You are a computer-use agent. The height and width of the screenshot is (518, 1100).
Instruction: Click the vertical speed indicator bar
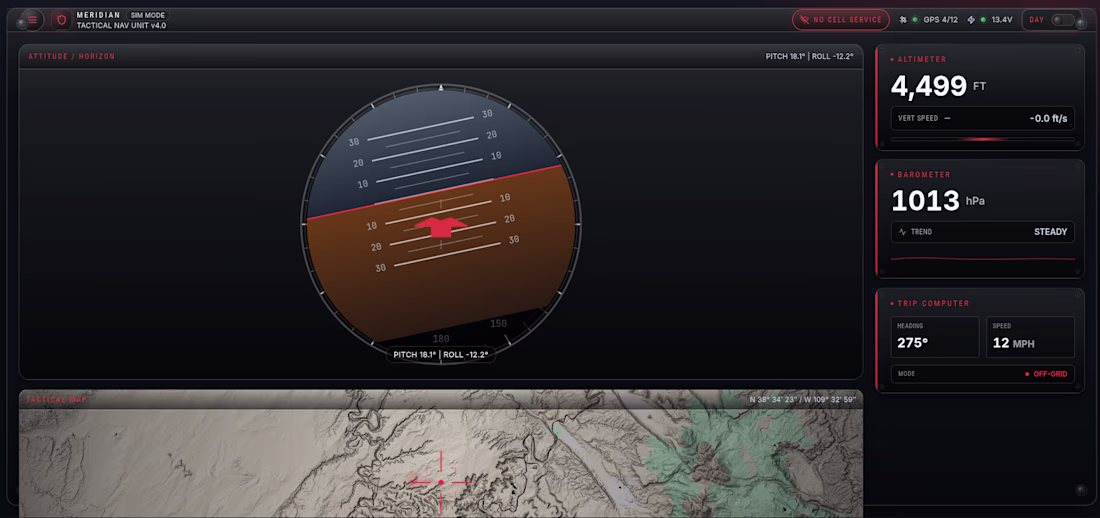[982, 139]
